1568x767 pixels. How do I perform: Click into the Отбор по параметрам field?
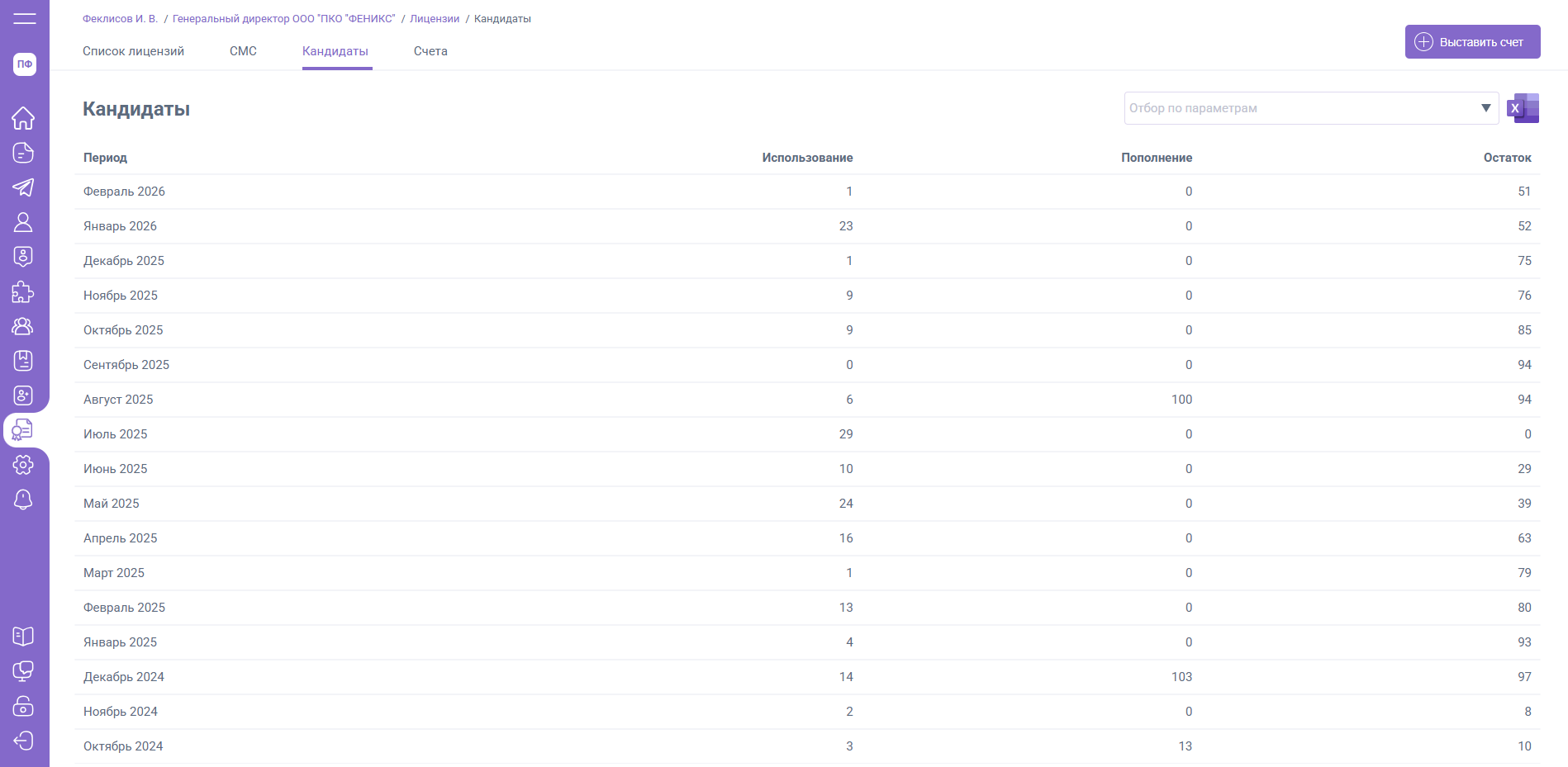[1297, 108]
